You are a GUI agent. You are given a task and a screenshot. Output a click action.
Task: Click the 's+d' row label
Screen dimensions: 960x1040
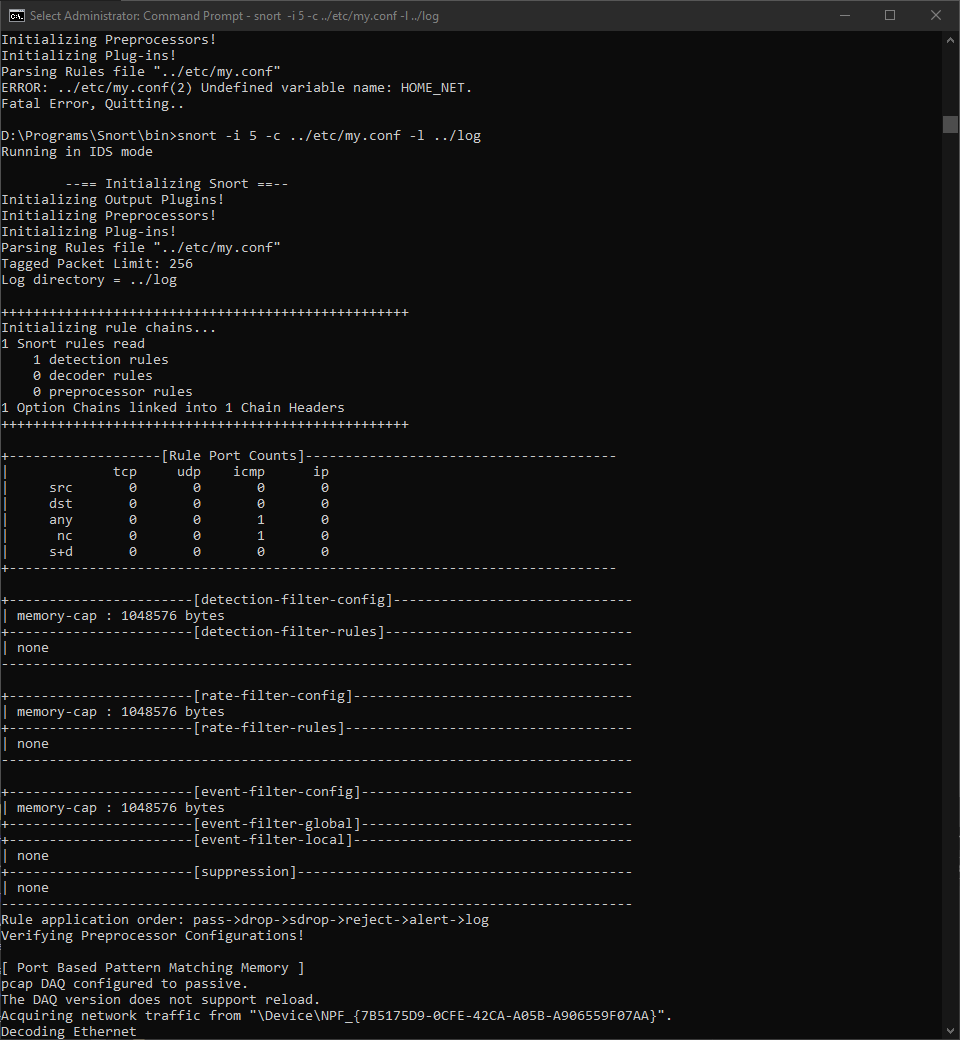click(x=60, y=552)
